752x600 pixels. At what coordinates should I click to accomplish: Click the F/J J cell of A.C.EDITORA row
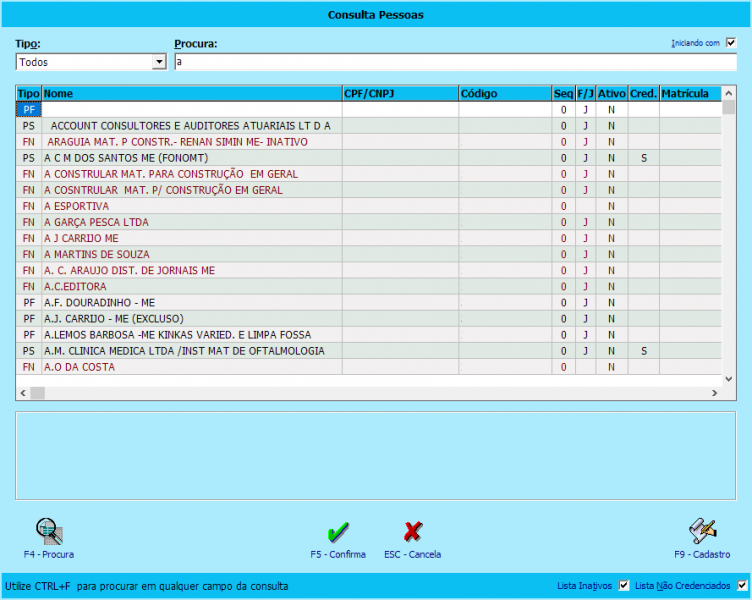click(x=586, y=286)
